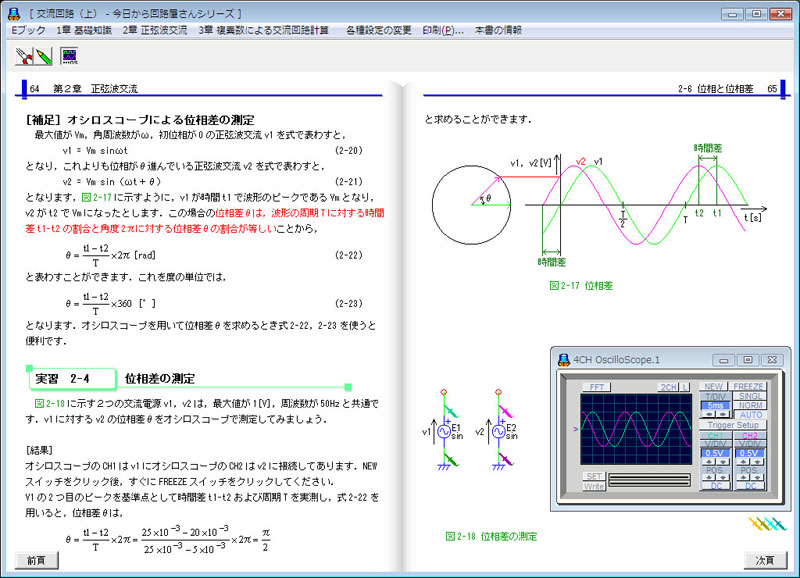Viewport: 800px width, 578px height.
Task: Close the 4CH OscilloScope.1 window
Action: [772, 360]
